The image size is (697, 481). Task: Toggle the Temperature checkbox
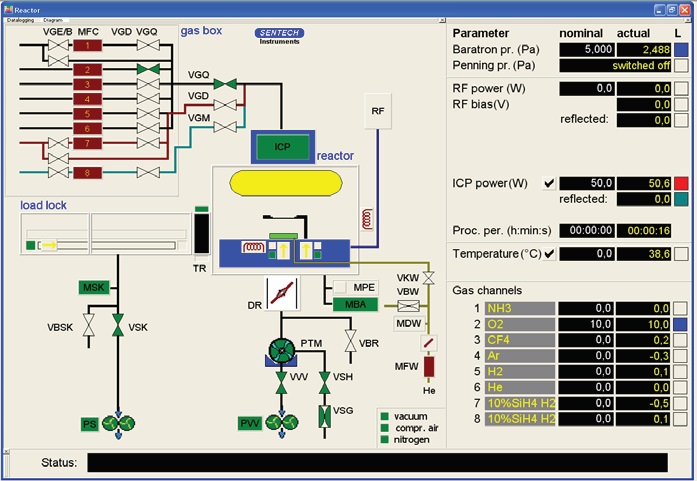pos(549,254)
